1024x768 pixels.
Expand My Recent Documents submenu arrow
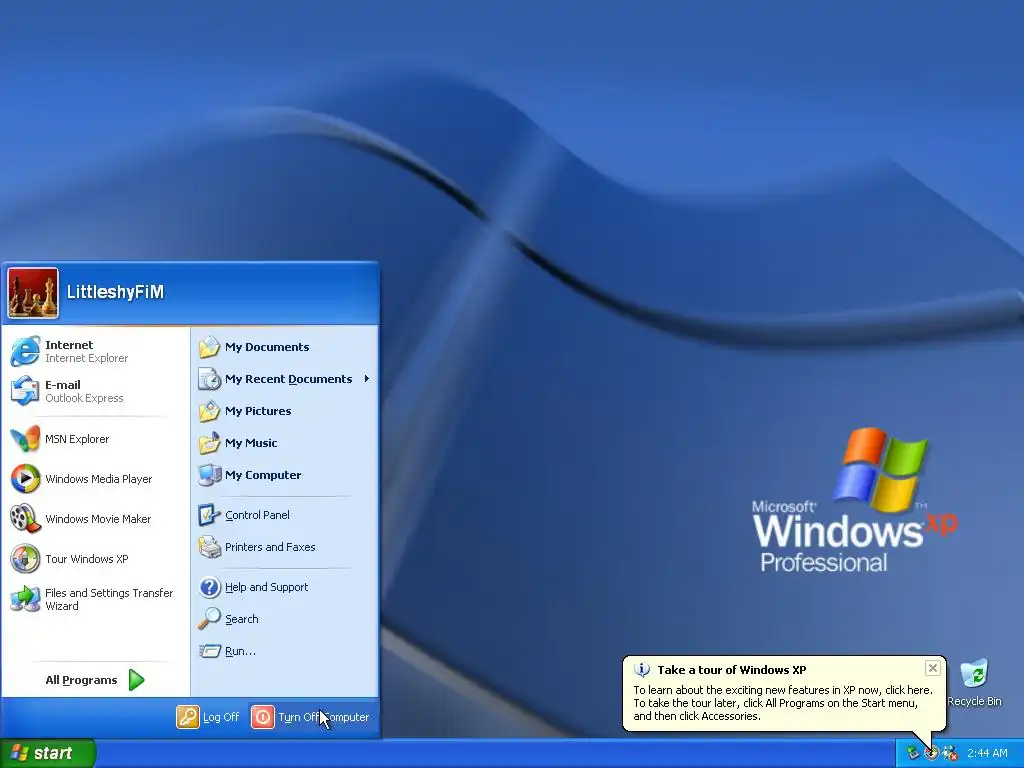[x=367, y=379]
